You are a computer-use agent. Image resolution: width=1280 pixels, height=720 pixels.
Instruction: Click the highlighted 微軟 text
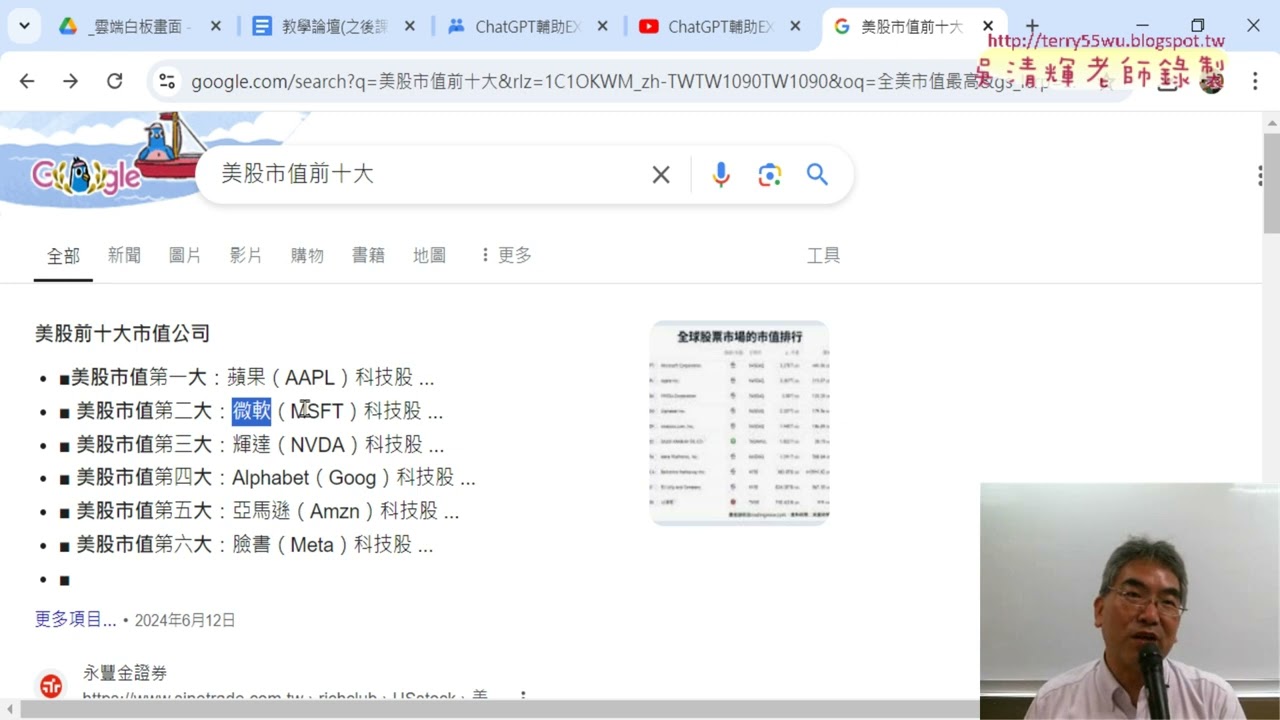point(251,411)
